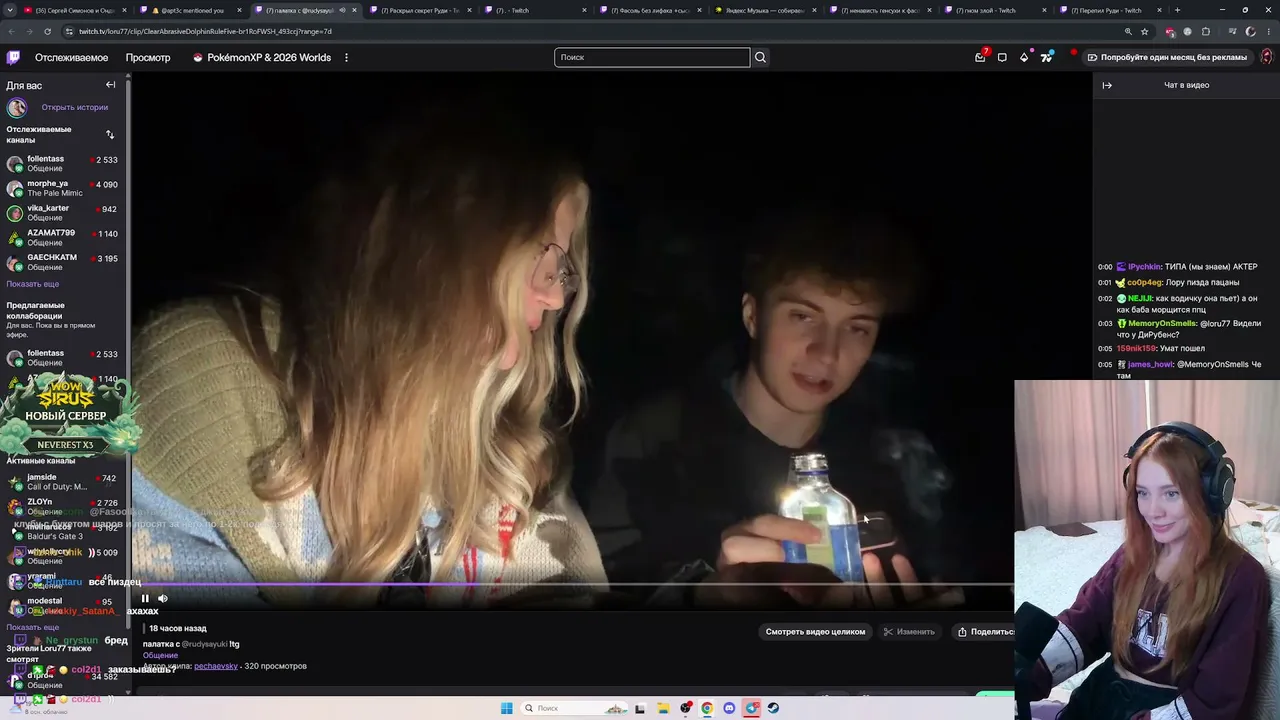Open the notifications inbox icon
This screenshot has height=720, width=1280.
point(980,57)
